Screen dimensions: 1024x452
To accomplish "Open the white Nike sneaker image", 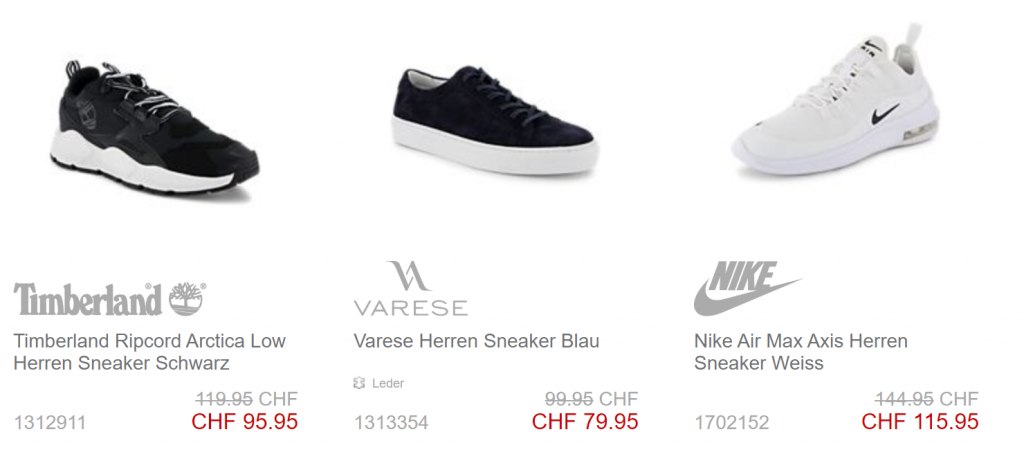I will [836, 100].
